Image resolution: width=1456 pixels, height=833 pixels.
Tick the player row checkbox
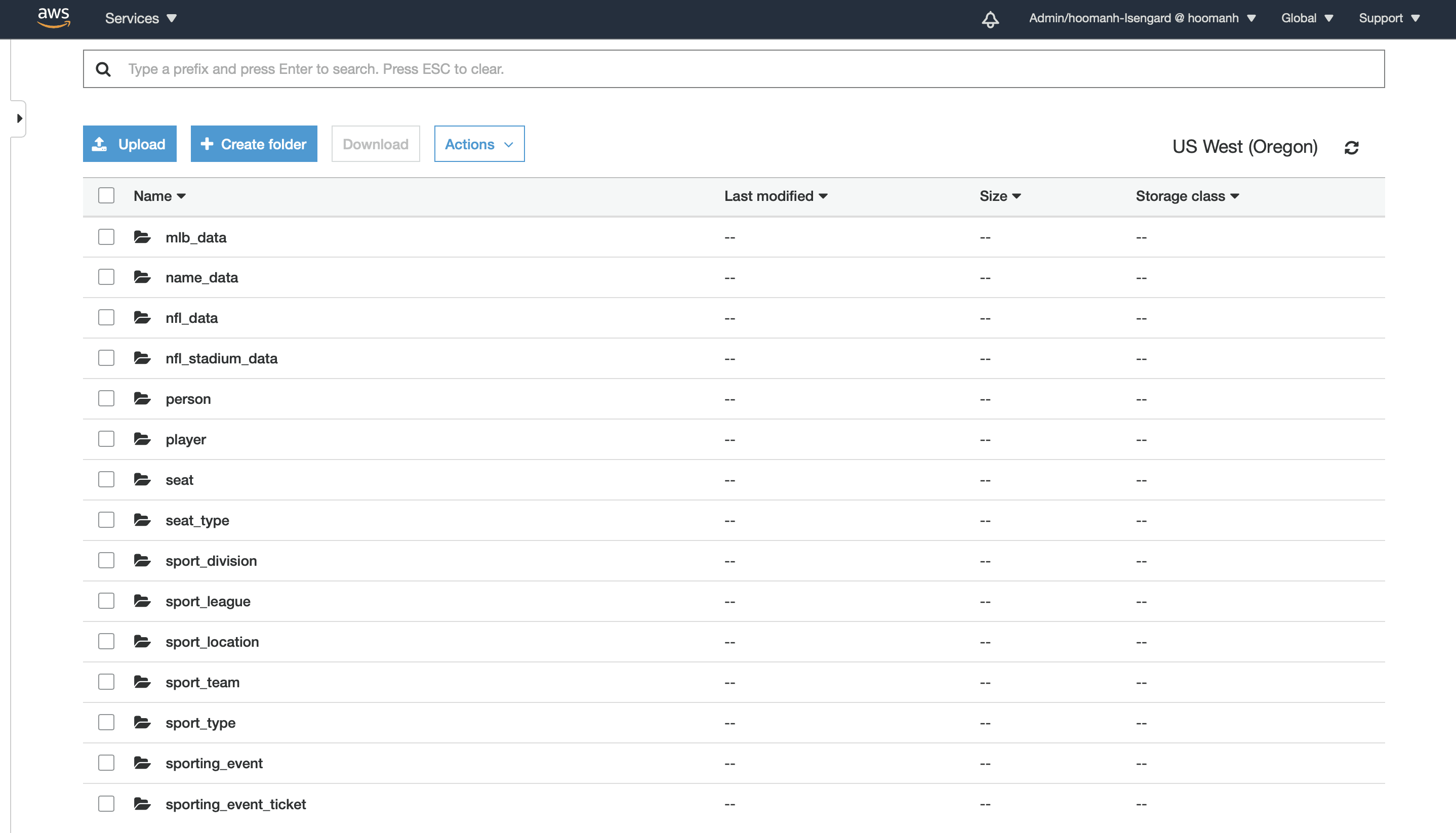coord(106,439)
